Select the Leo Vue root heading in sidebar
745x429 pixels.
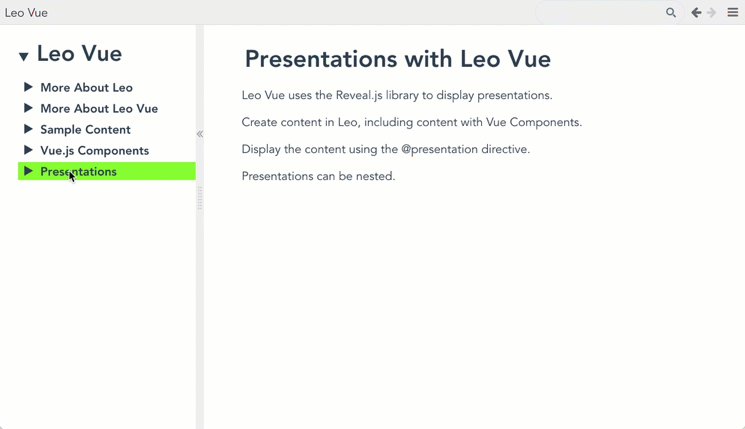click(79, 54)
